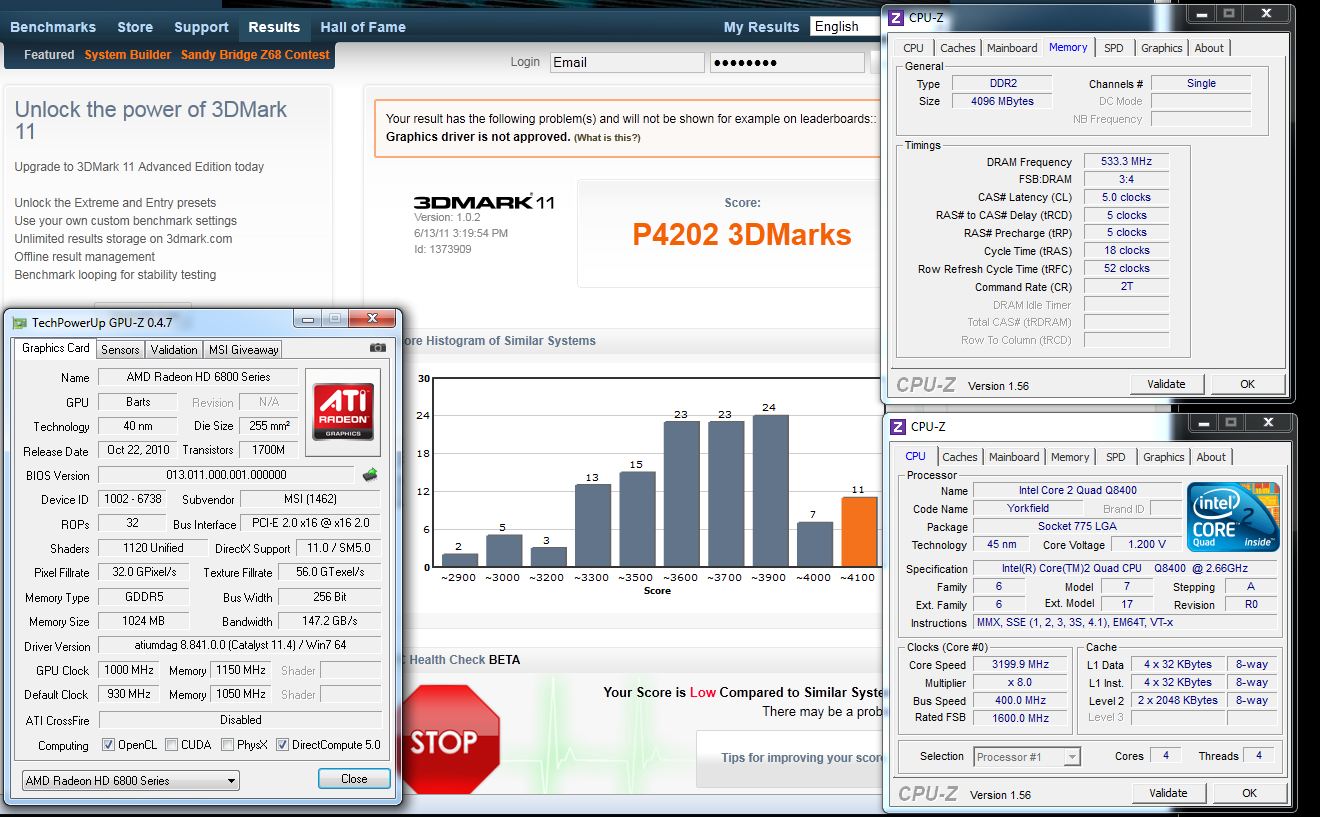This screenshot has width=1320, height=817.
Task: Click the GPU-Z title bar app icon
Action: pos(20,323)
